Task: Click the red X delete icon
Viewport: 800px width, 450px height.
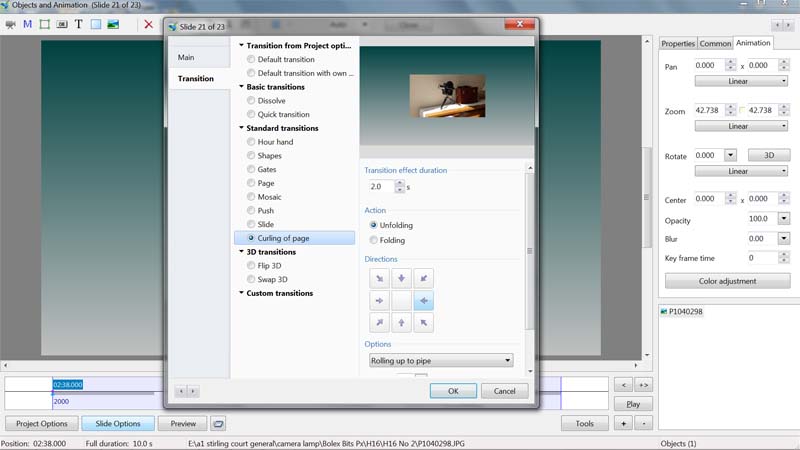Action: point(149,24)
